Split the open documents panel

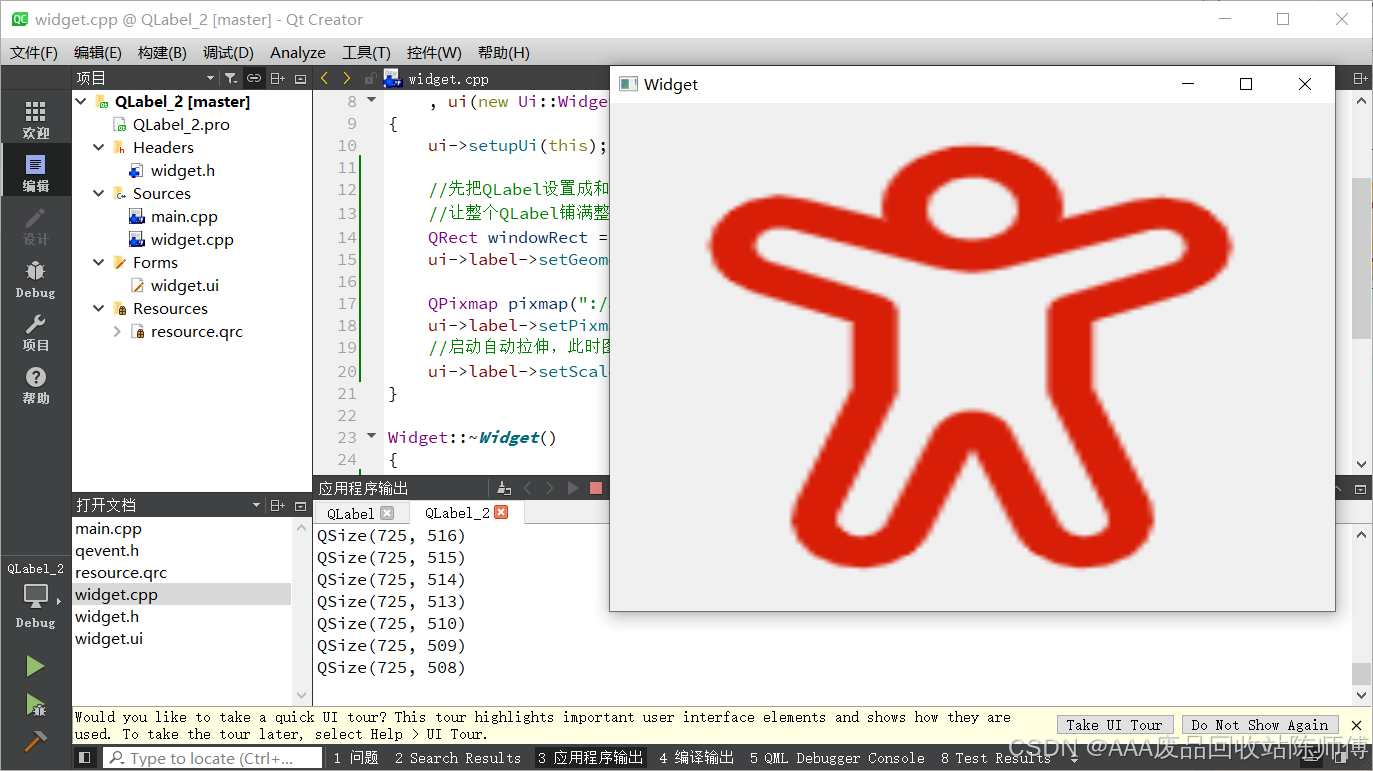278,505
